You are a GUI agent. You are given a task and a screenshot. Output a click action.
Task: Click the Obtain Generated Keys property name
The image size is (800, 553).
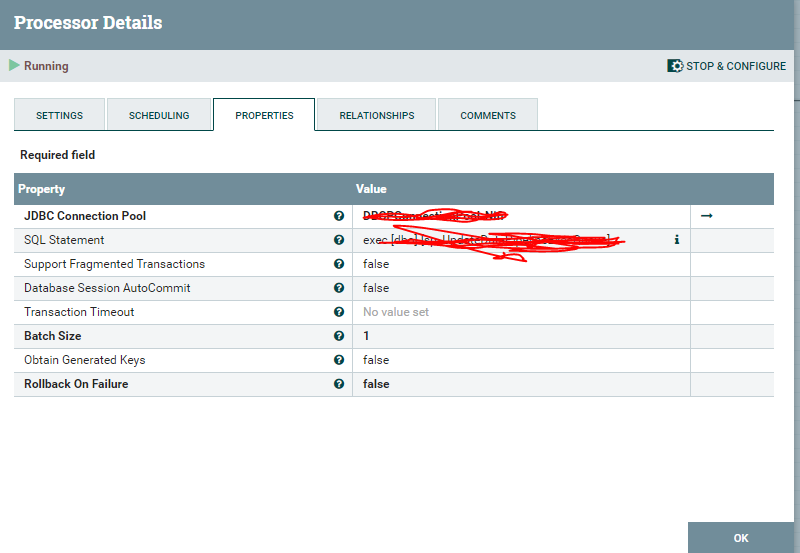coord(85,360)
